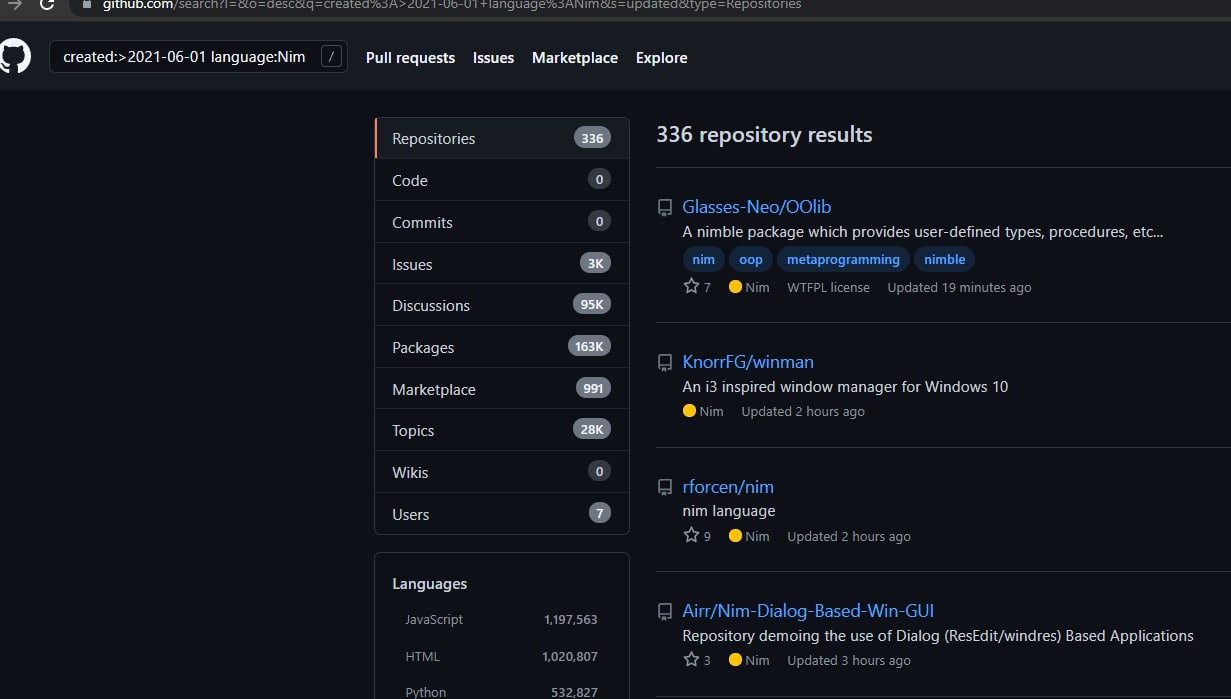Click the browser address bar URL
Image resolution: width=1231 pixels, height=699 pixels.
(452, 4)
